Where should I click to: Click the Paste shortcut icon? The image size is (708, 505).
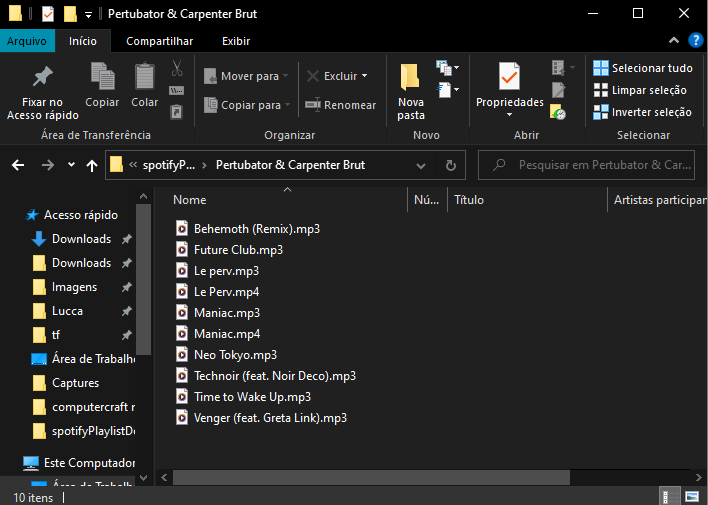176,112
